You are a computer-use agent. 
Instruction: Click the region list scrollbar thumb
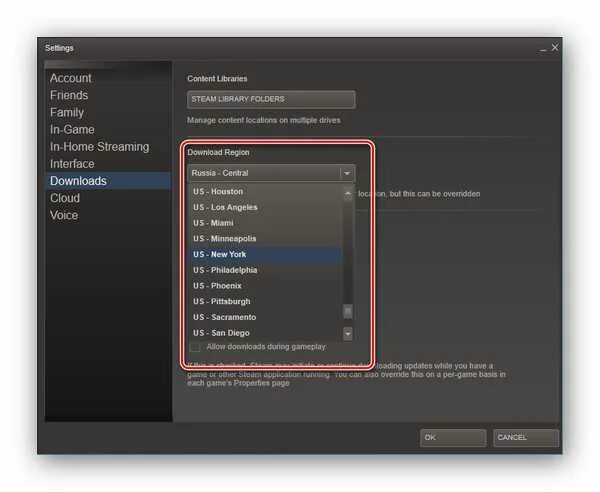[x=348, y=311]
